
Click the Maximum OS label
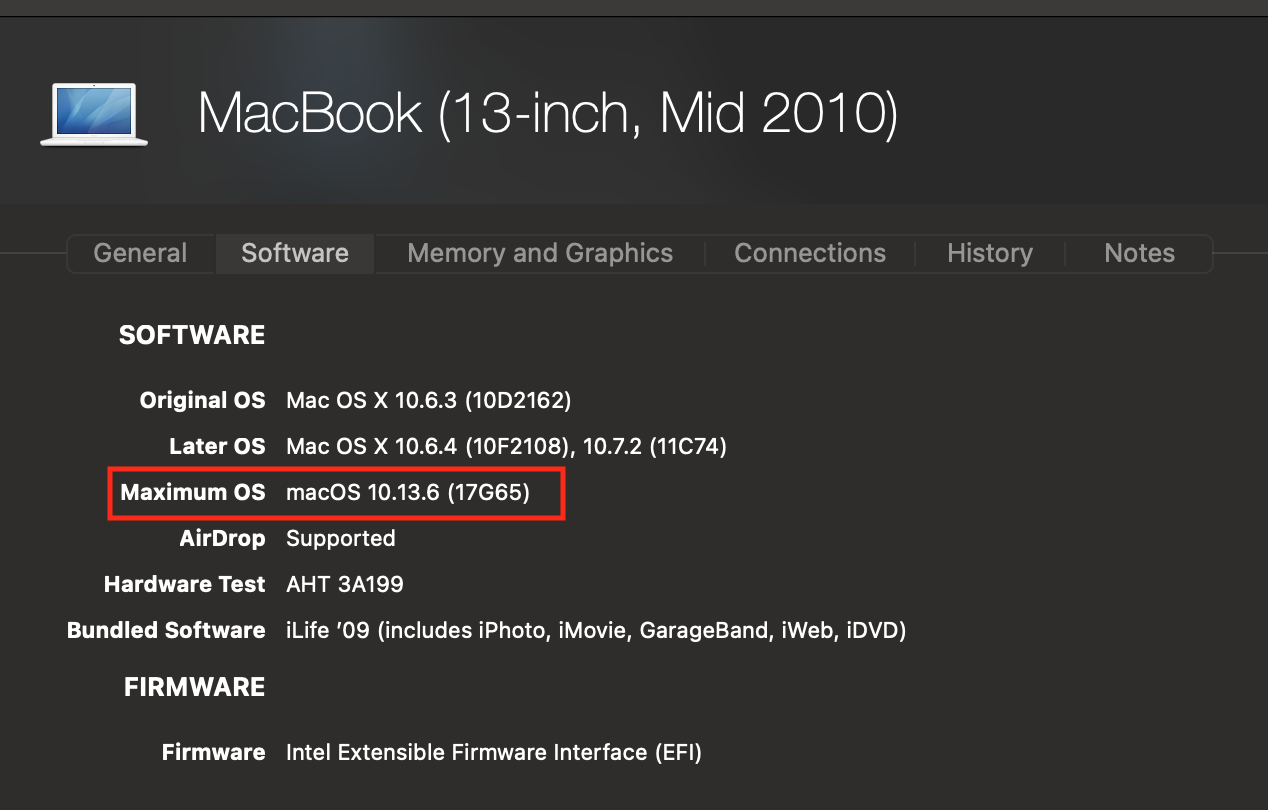coord(193,492)
